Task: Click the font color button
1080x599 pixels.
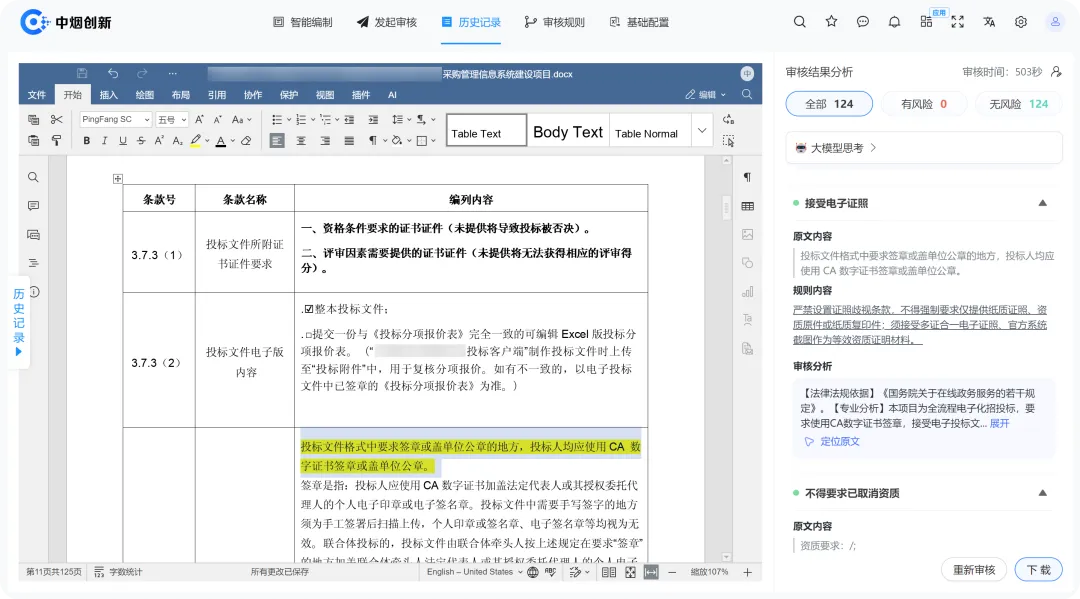Action: [x=220, y=140]
